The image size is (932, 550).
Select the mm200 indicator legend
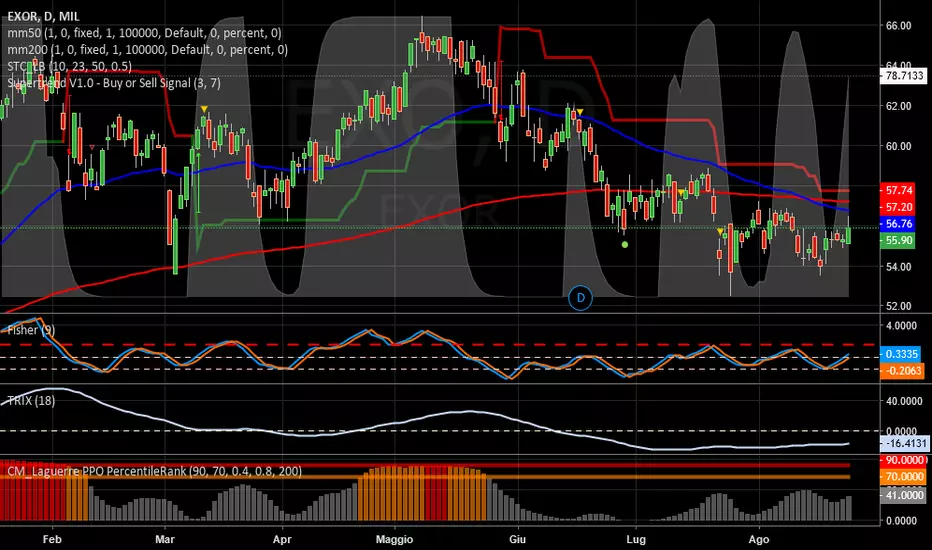click(x=147, y=50)
